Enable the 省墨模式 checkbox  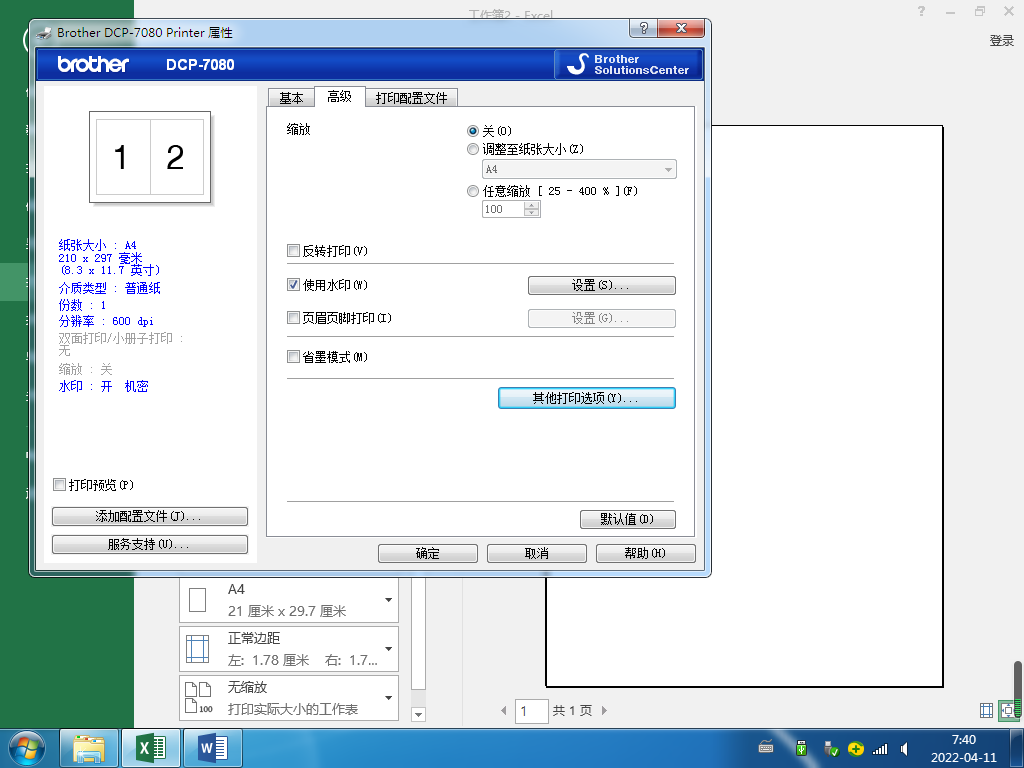294,357
